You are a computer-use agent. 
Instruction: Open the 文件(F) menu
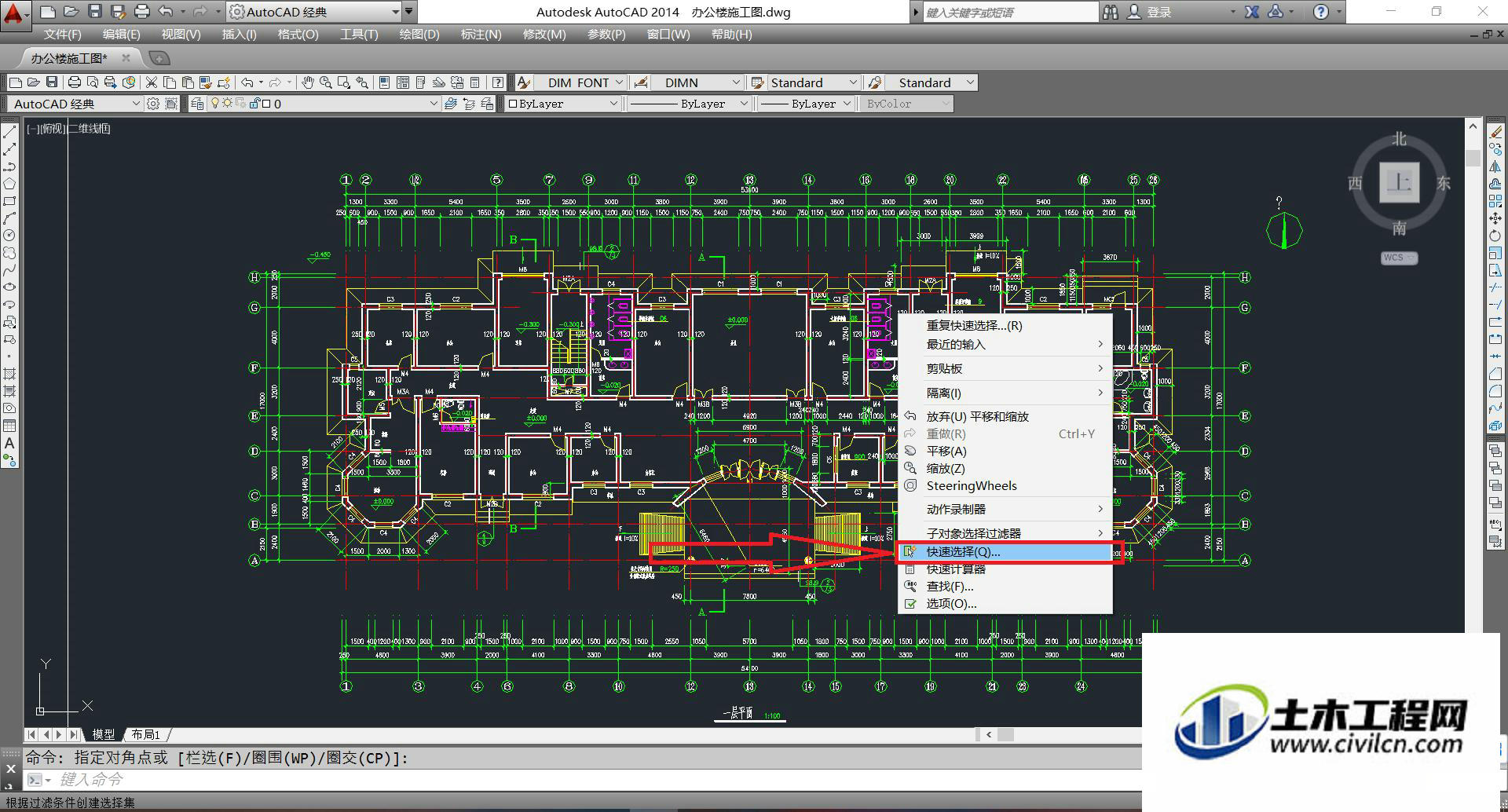click(x=62, y=35)
